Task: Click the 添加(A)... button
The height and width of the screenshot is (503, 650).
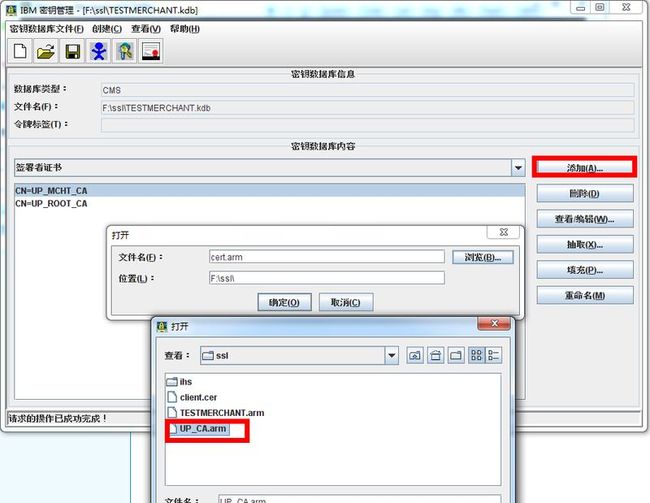Action: pos(585,168)
